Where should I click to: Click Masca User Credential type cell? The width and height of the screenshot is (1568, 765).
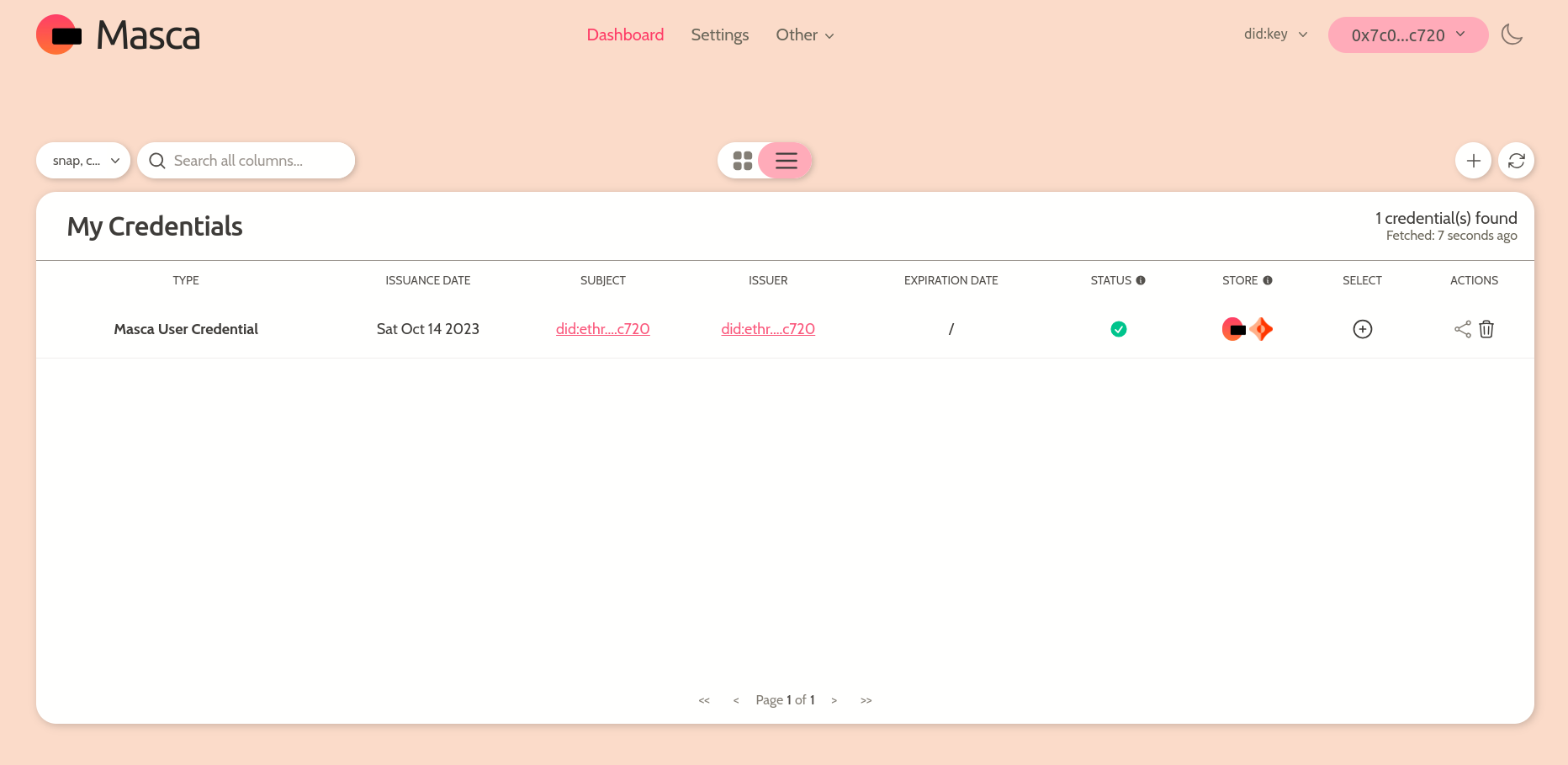(186, 329)
